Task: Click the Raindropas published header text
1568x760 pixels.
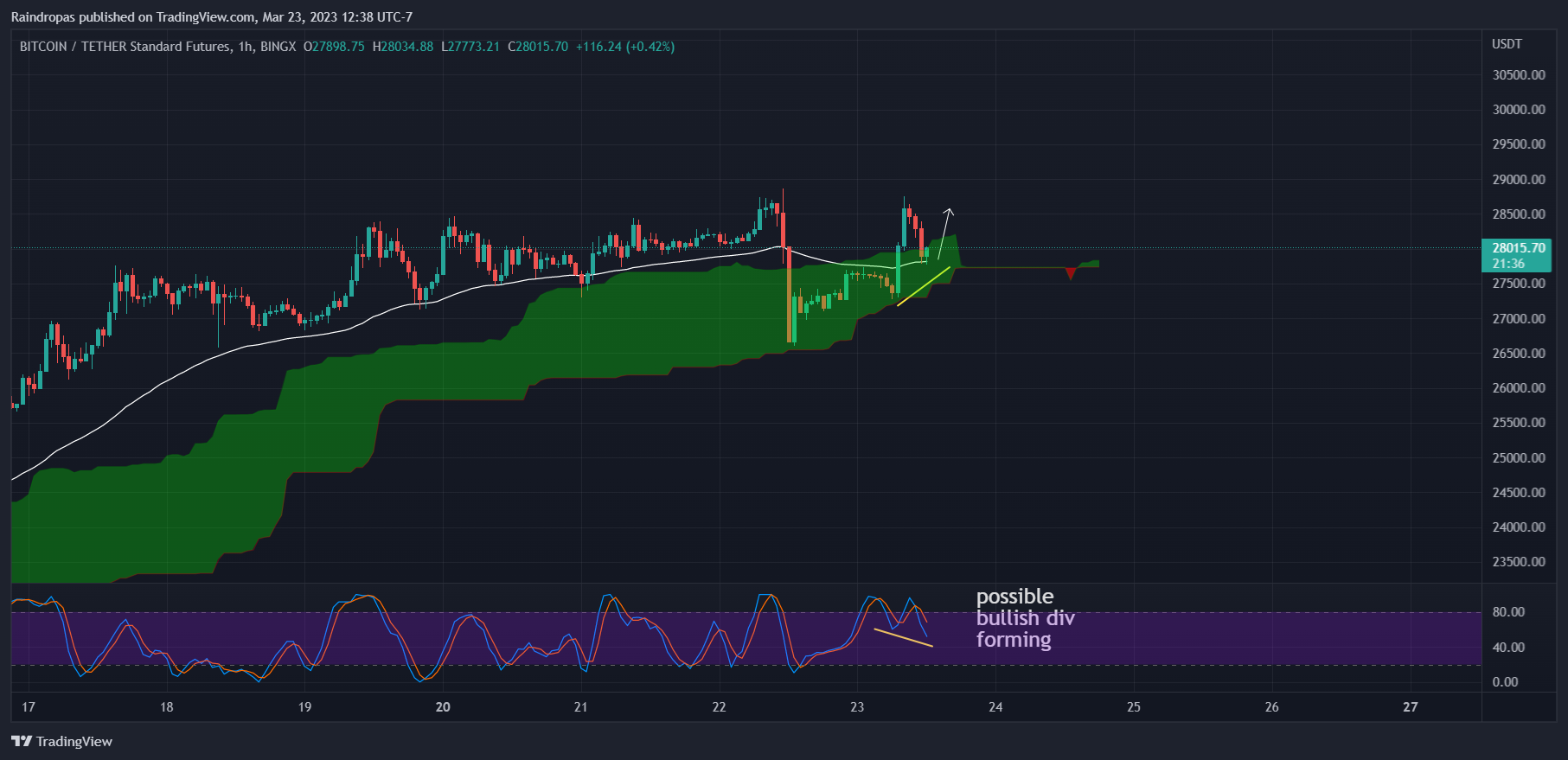Action: 211,17
